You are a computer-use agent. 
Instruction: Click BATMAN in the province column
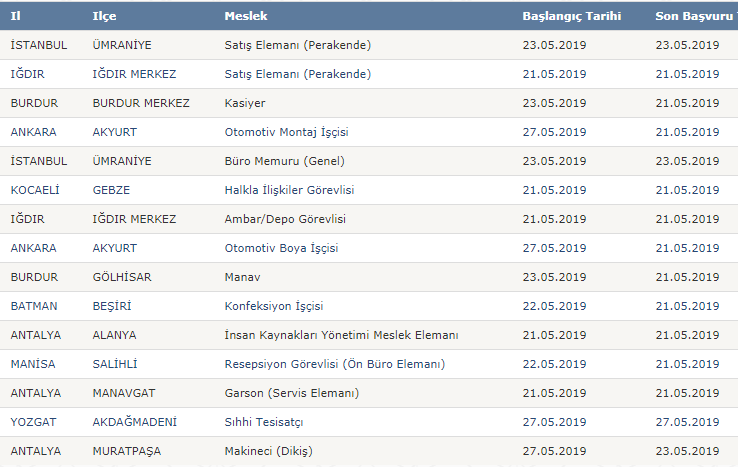click(x=34, y=306)
